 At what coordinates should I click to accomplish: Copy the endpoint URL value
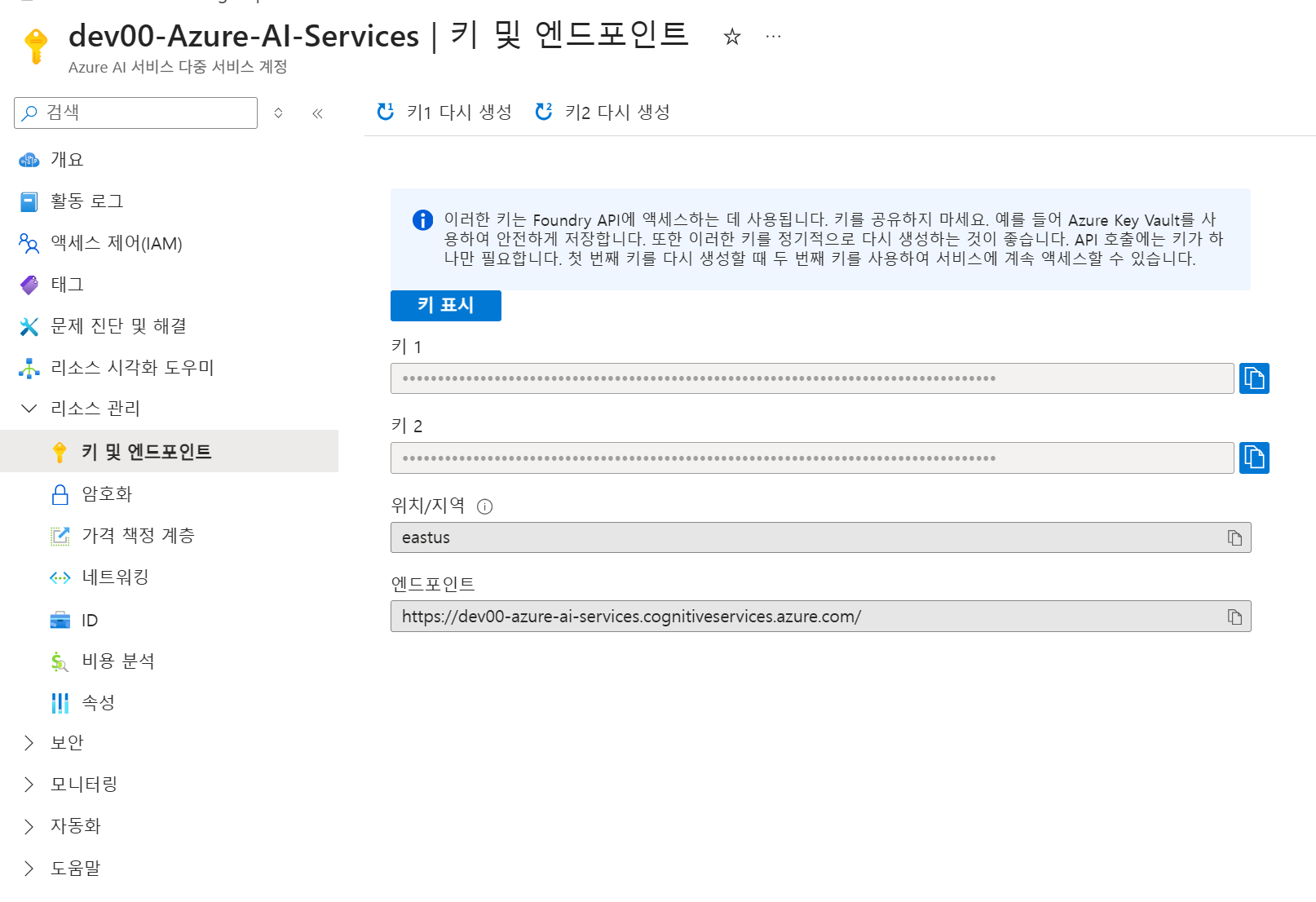[1234, 617]
